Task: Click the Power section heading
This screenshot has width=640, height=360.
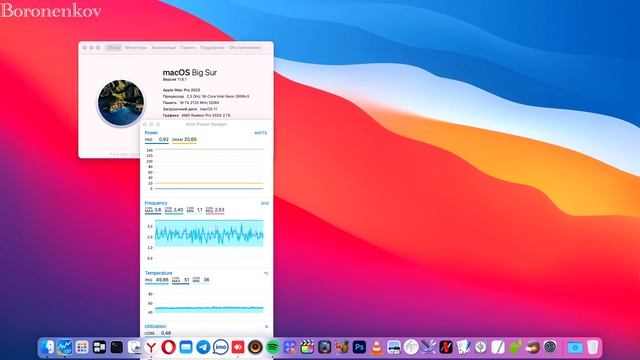Action: click(151, 133)
